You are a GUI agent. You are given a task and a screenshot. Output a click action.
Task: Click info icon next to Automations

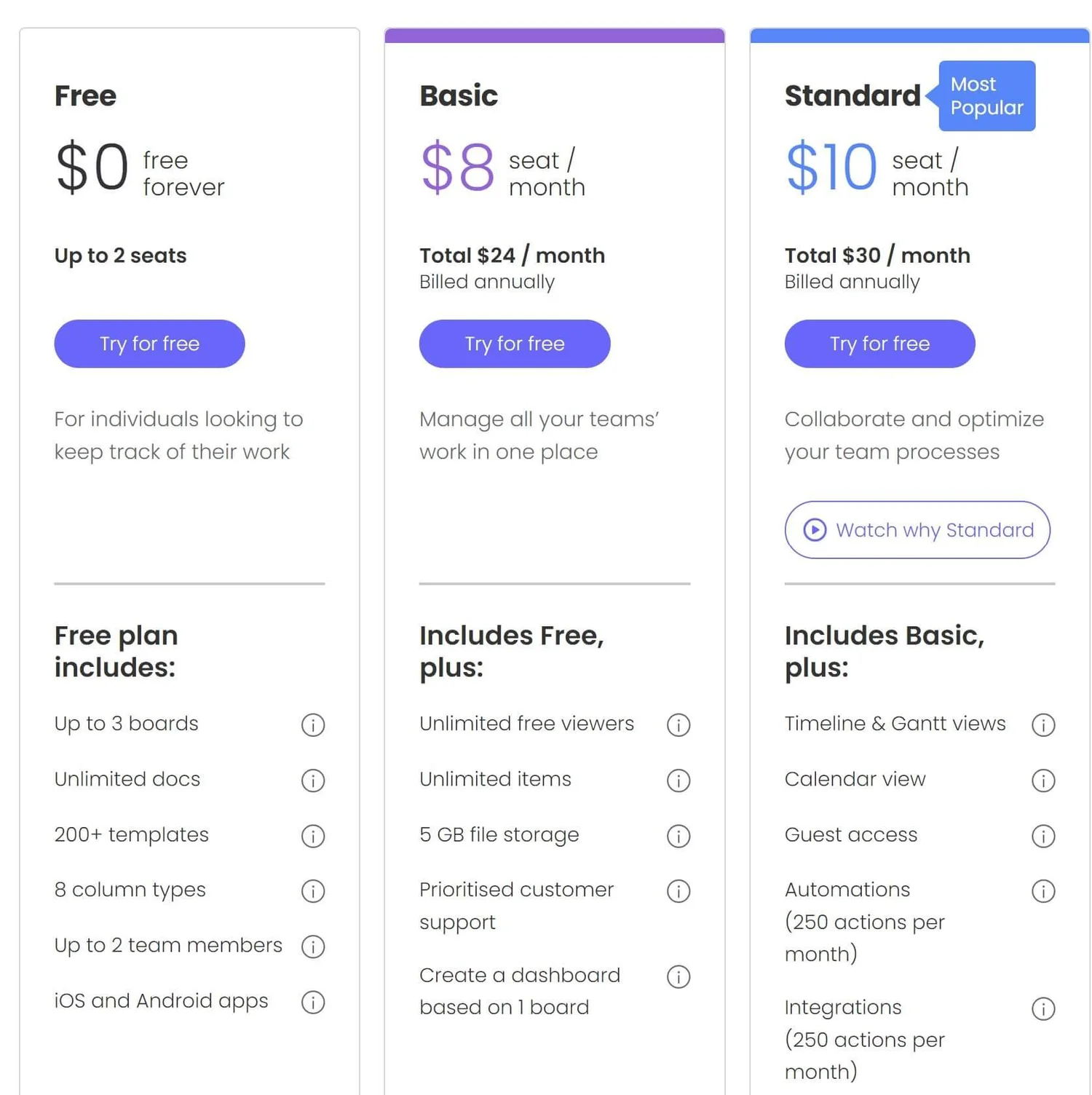tap(1043, 891)
